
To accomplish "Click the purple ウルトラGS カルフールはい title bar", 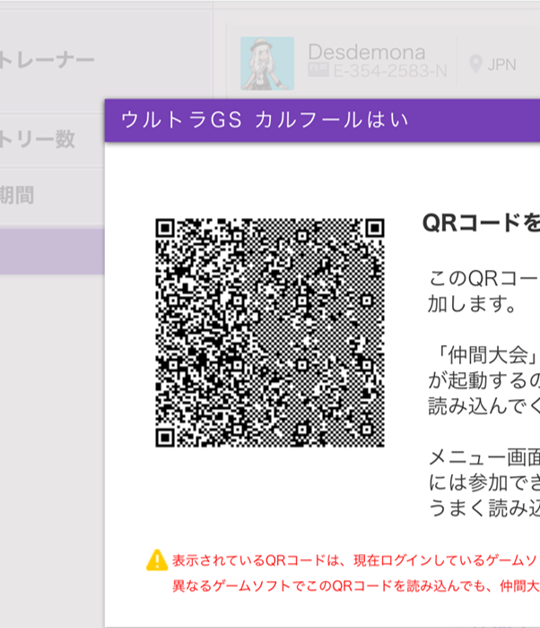I will [x=322, y=120].
